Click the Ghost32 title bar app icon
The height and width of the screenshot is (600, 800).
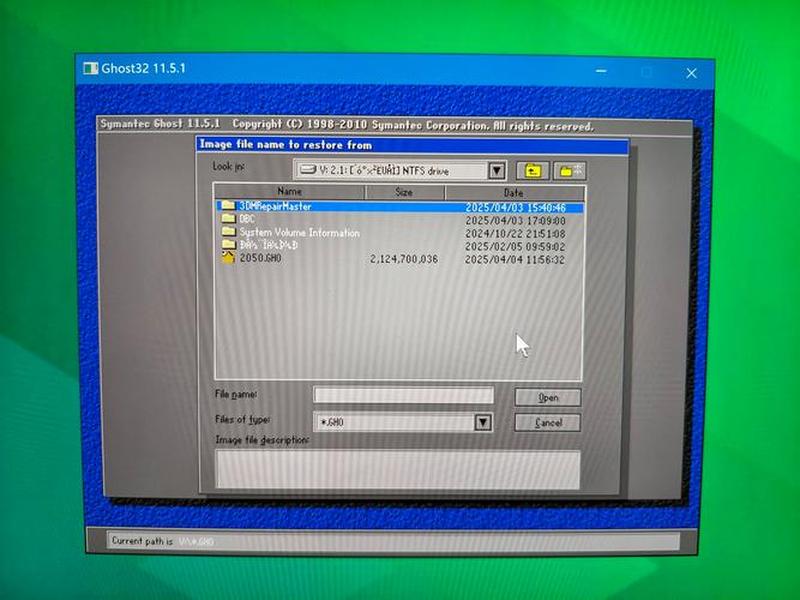[x=90, y=68]
